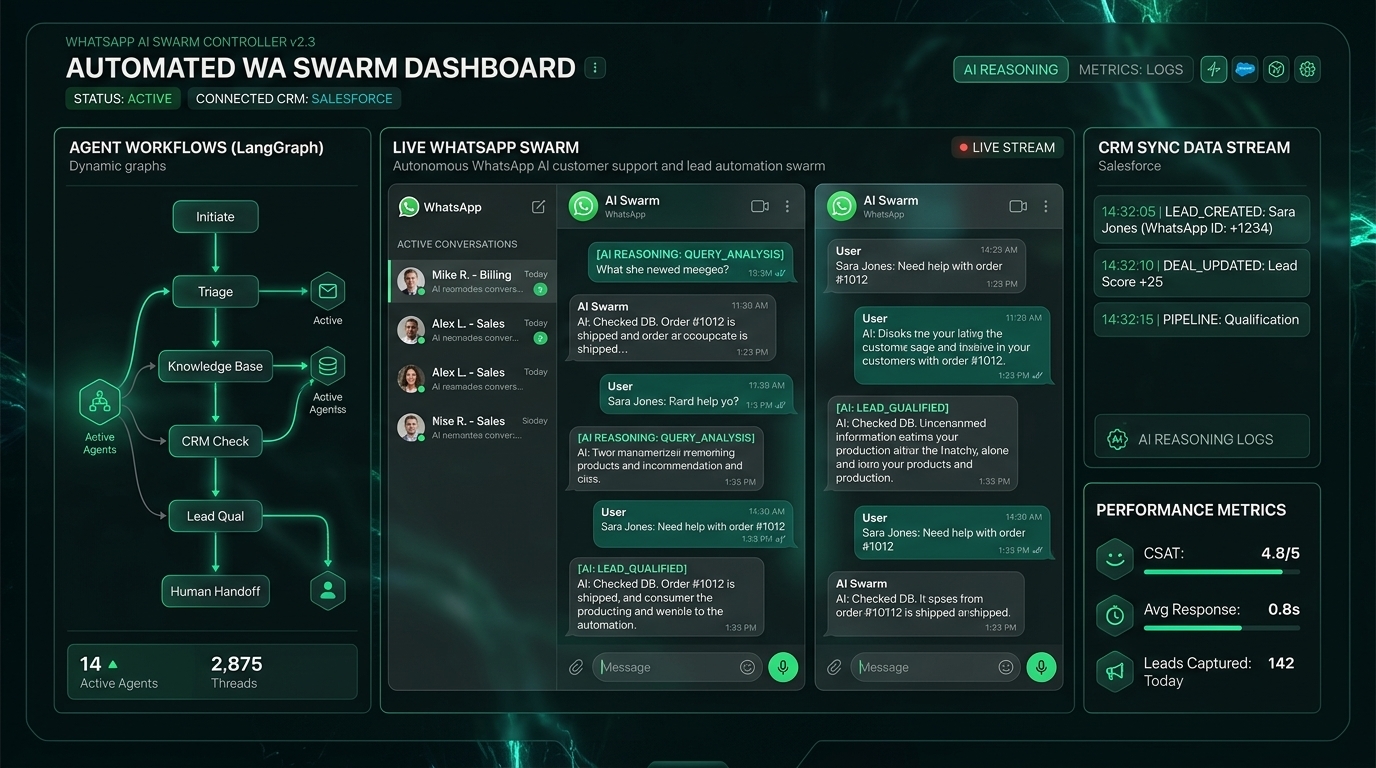This screenshot has width=1376, height=768.
Task: Click the CONNECTED CRM: SALESFORCE chip
Action: 294,99
